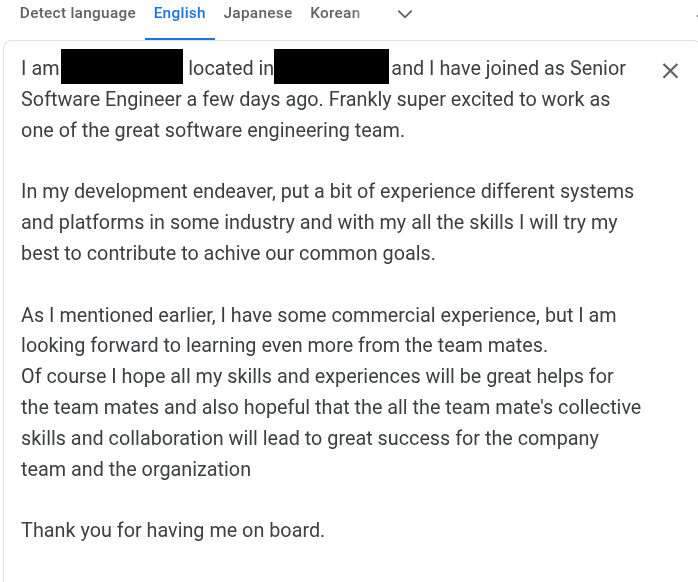Switch to the Detect language tab
The image size is (698, 582).
77,13
